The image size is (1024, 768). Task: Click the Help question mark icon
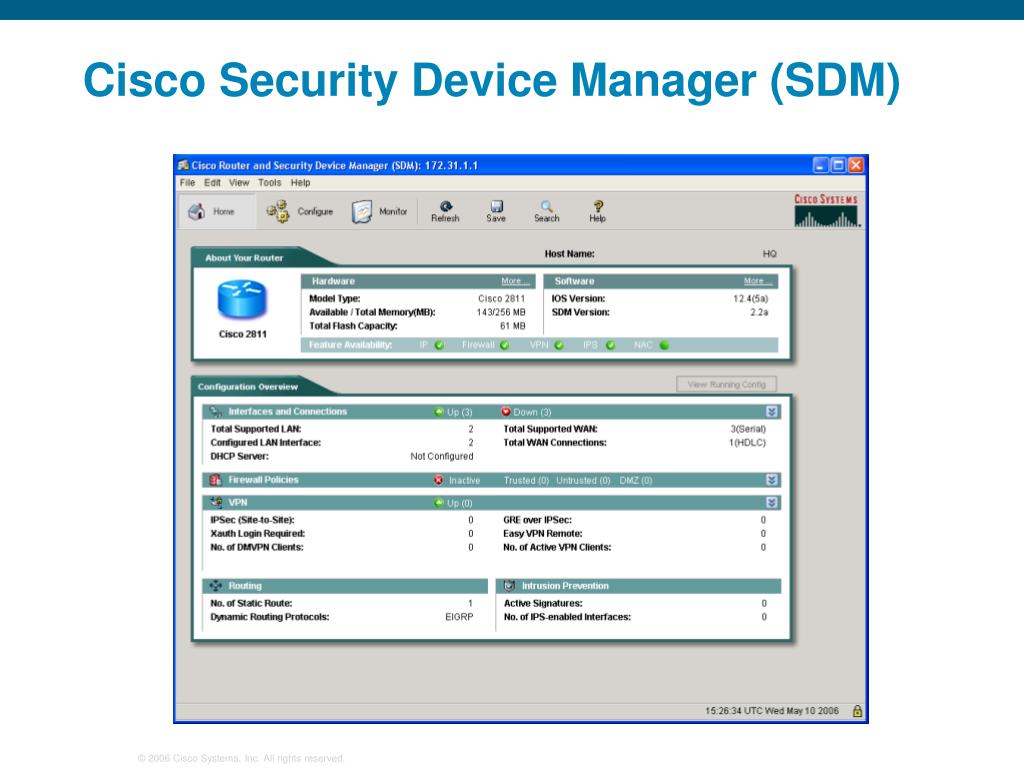coord(598,206)
